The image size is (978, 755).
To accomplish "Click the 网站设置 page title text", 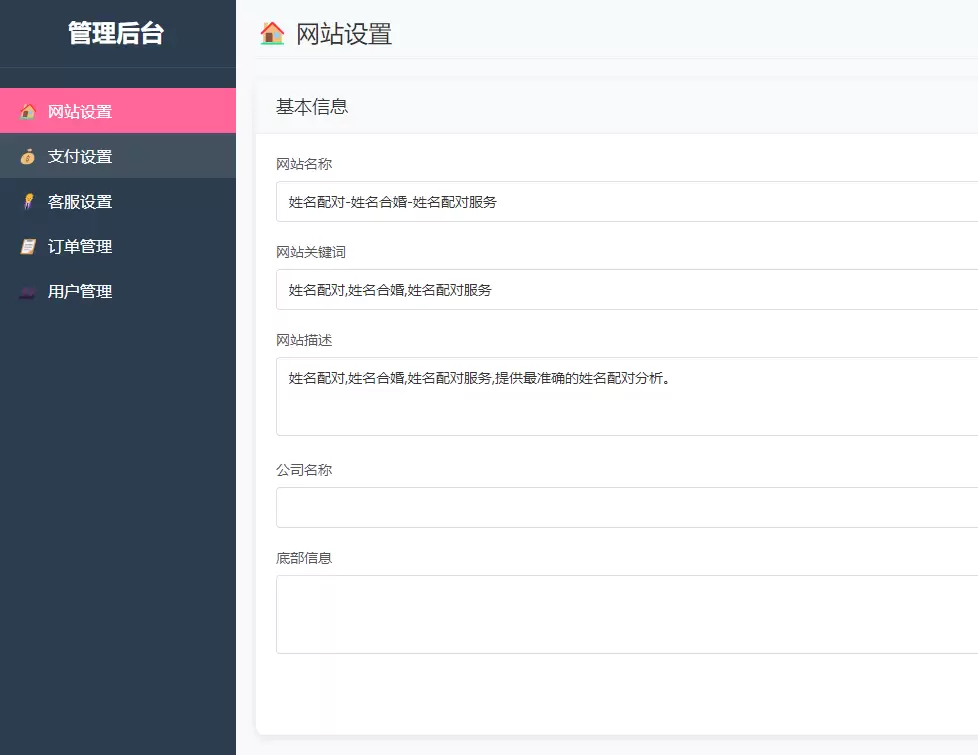I will [x=344, y=33].
